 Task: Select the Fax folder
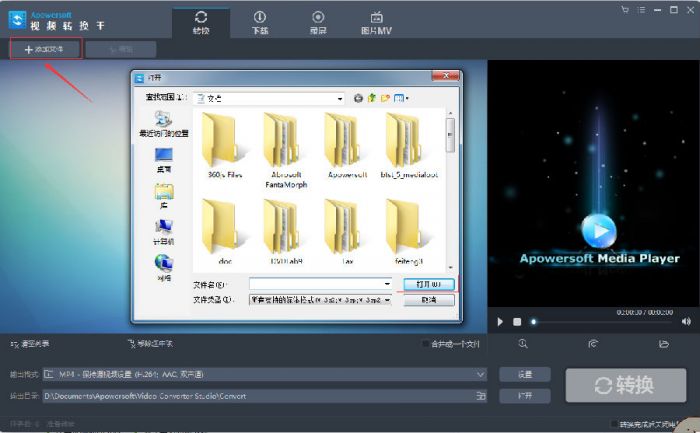[x=347, y=232]
